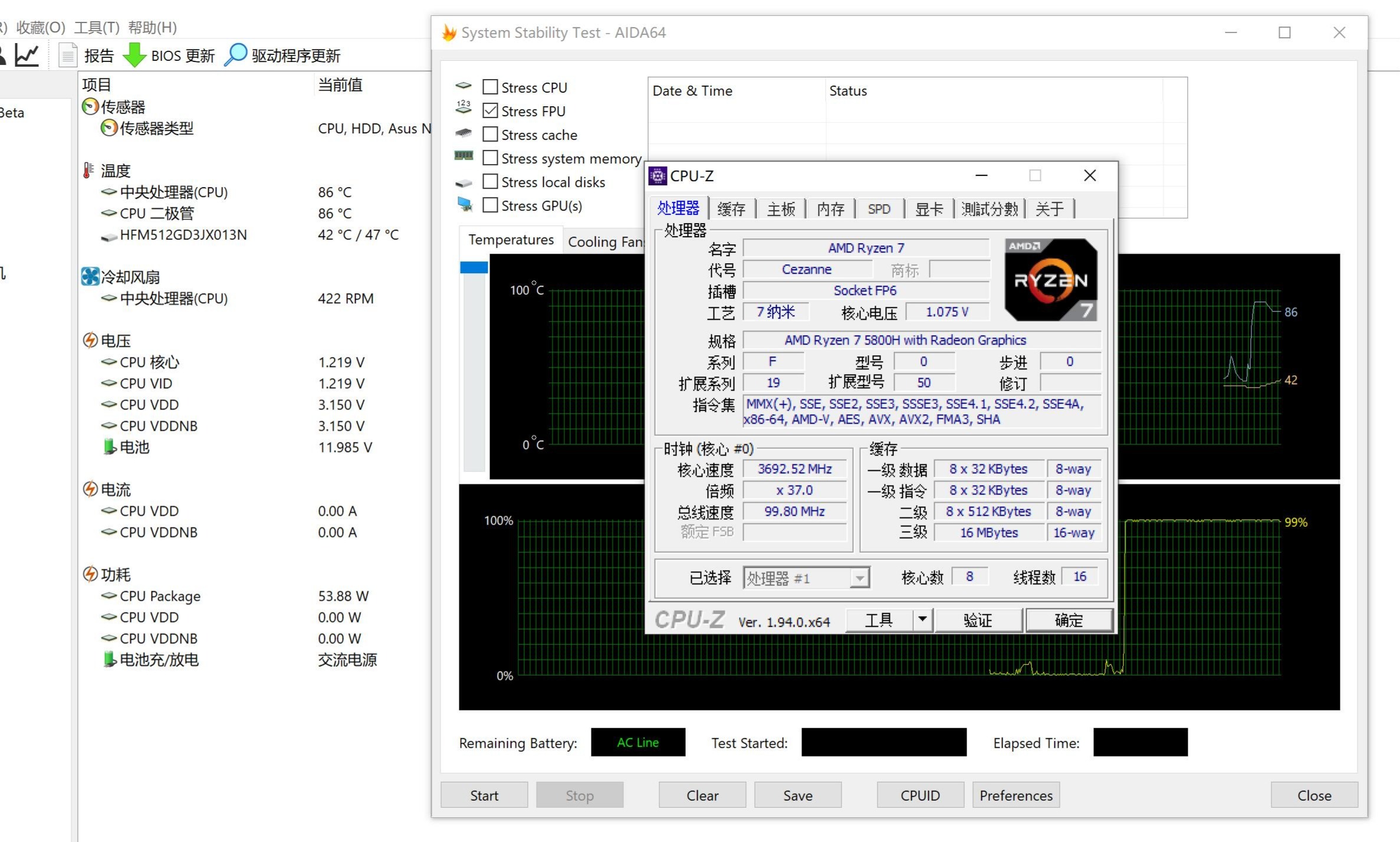Click the Save button in stability test

pyautogui.click(x=798, y=795)
